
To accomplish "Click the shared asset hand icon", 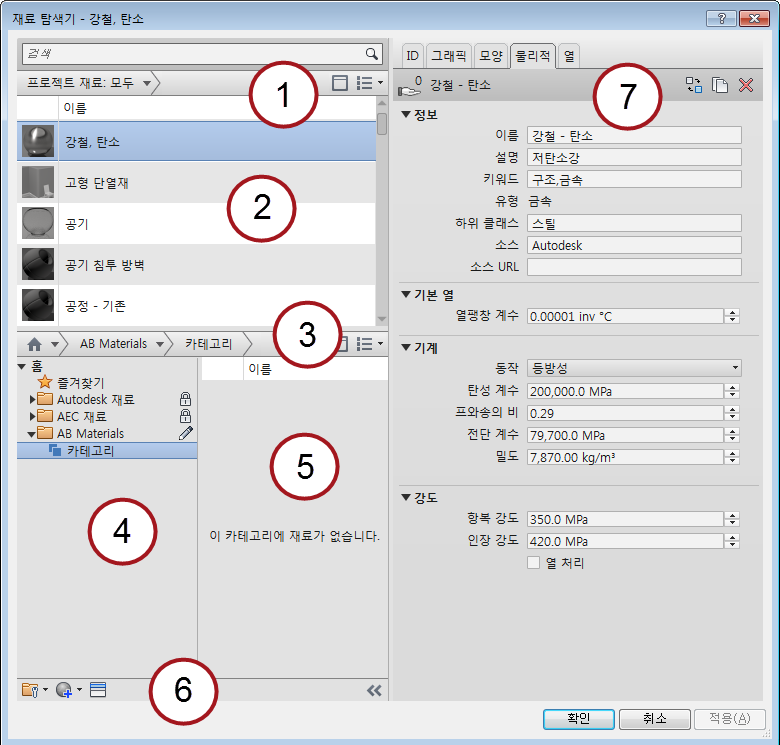I will (409, 87).
